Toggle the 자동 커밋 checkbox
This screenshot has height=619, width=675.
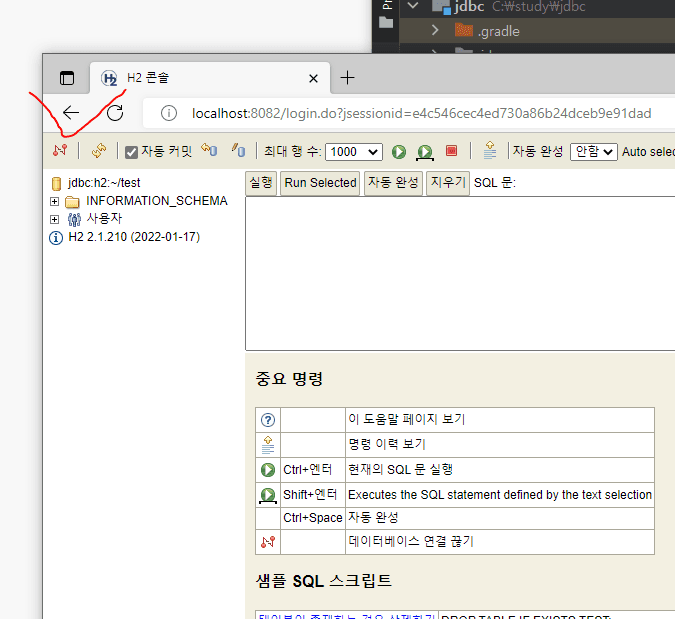[x=131, y=152]
